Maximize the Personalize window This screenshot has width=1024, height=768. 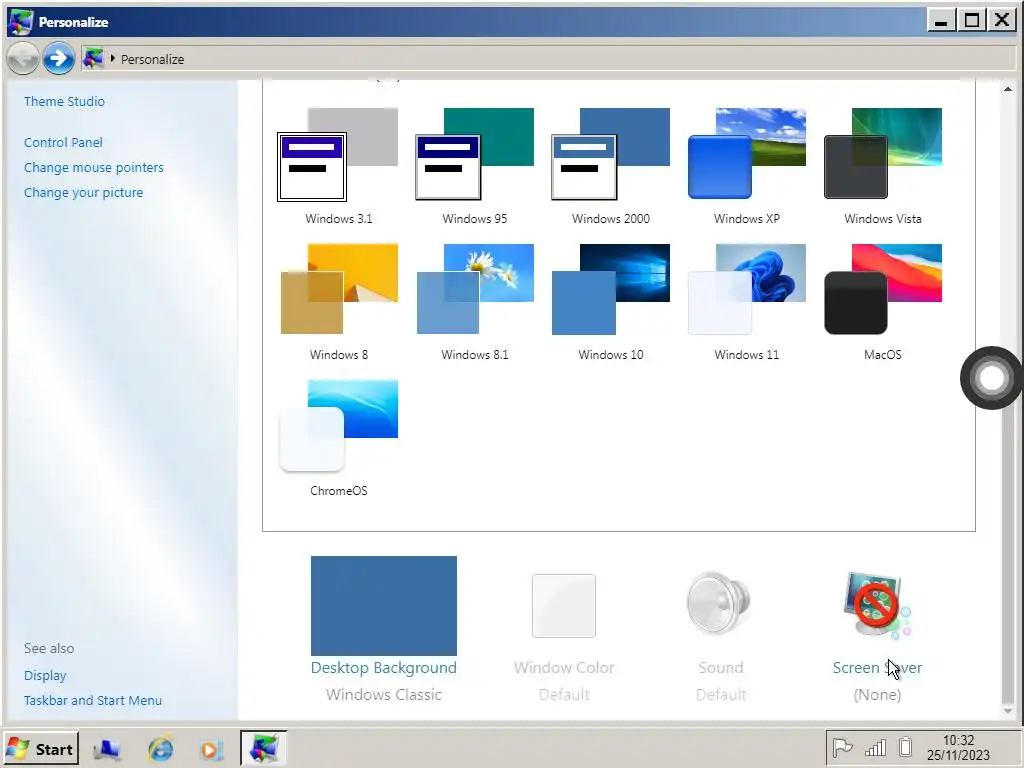tap(971, 20)
